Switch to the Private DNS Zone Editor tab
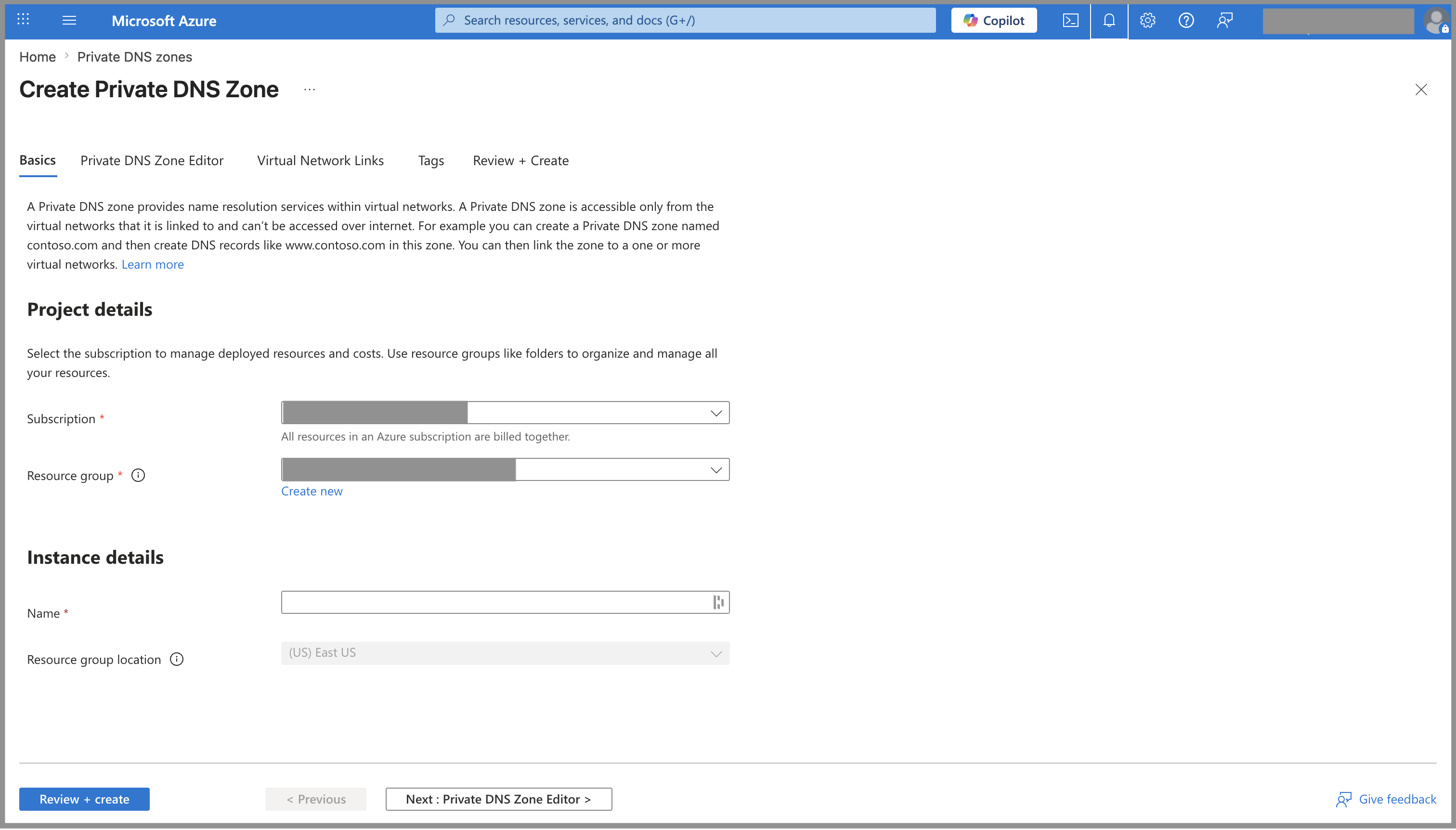 [x=152, y=161]
